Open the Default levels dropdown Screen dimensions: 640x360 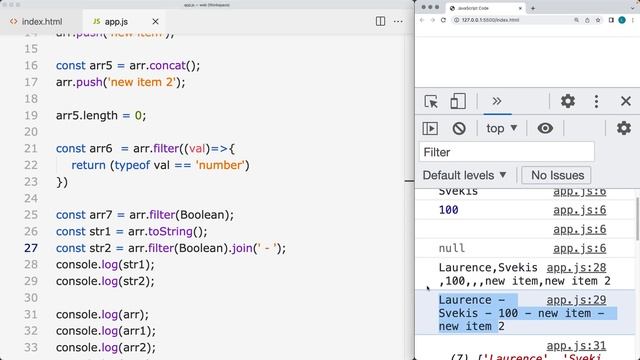(464, 176)
